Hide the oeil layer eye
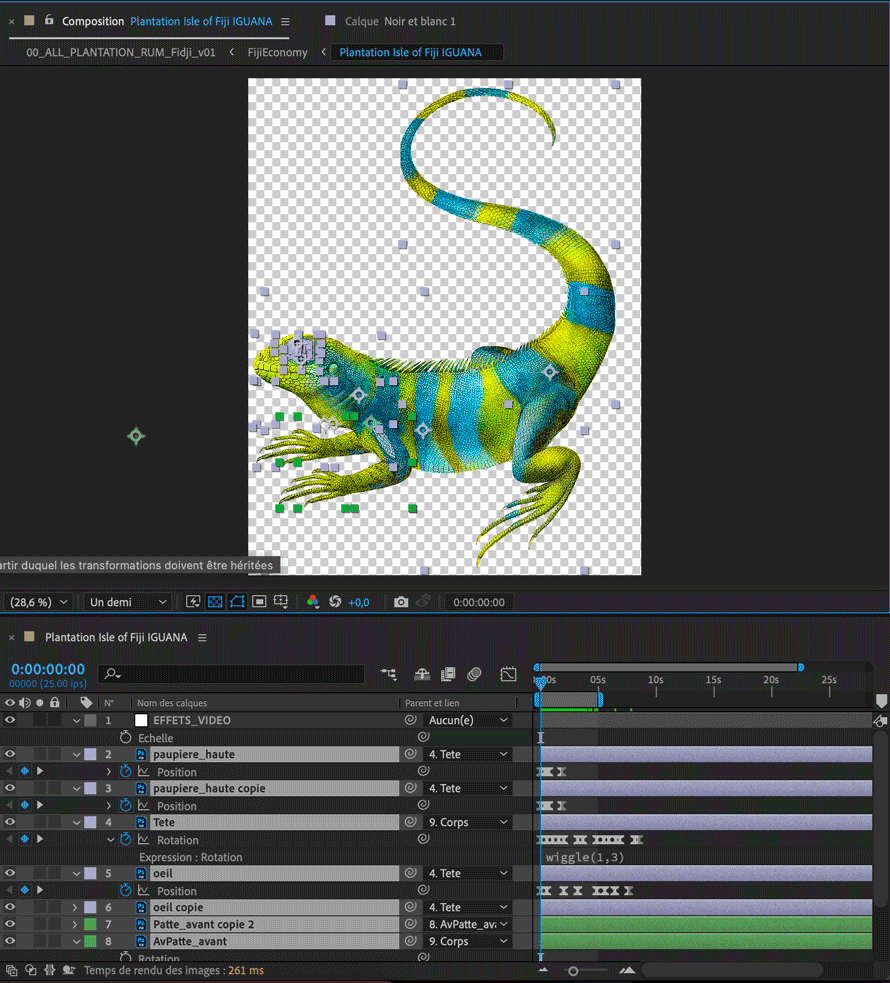890x983 pixels. pyautogui.click(x=10, y=873)
